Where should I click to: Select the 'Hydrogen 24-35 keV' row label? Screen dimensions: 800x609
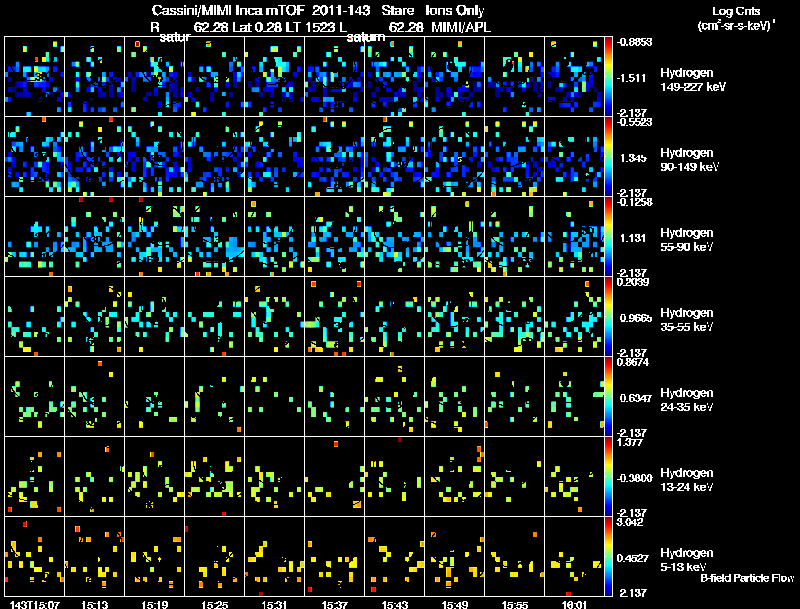tap(687, 400)
